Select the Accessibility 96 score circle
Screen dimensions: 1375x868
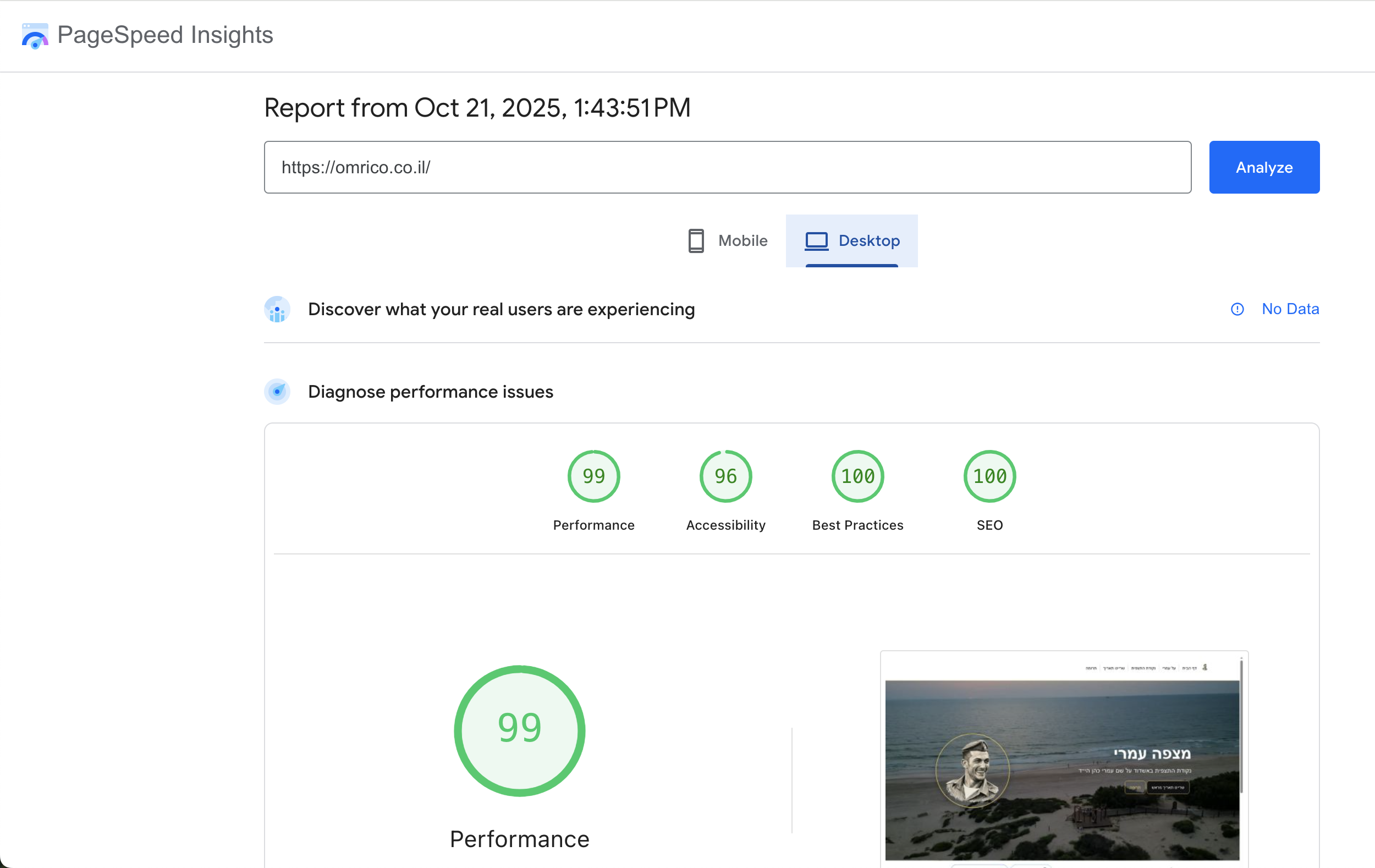pos(724,476)
